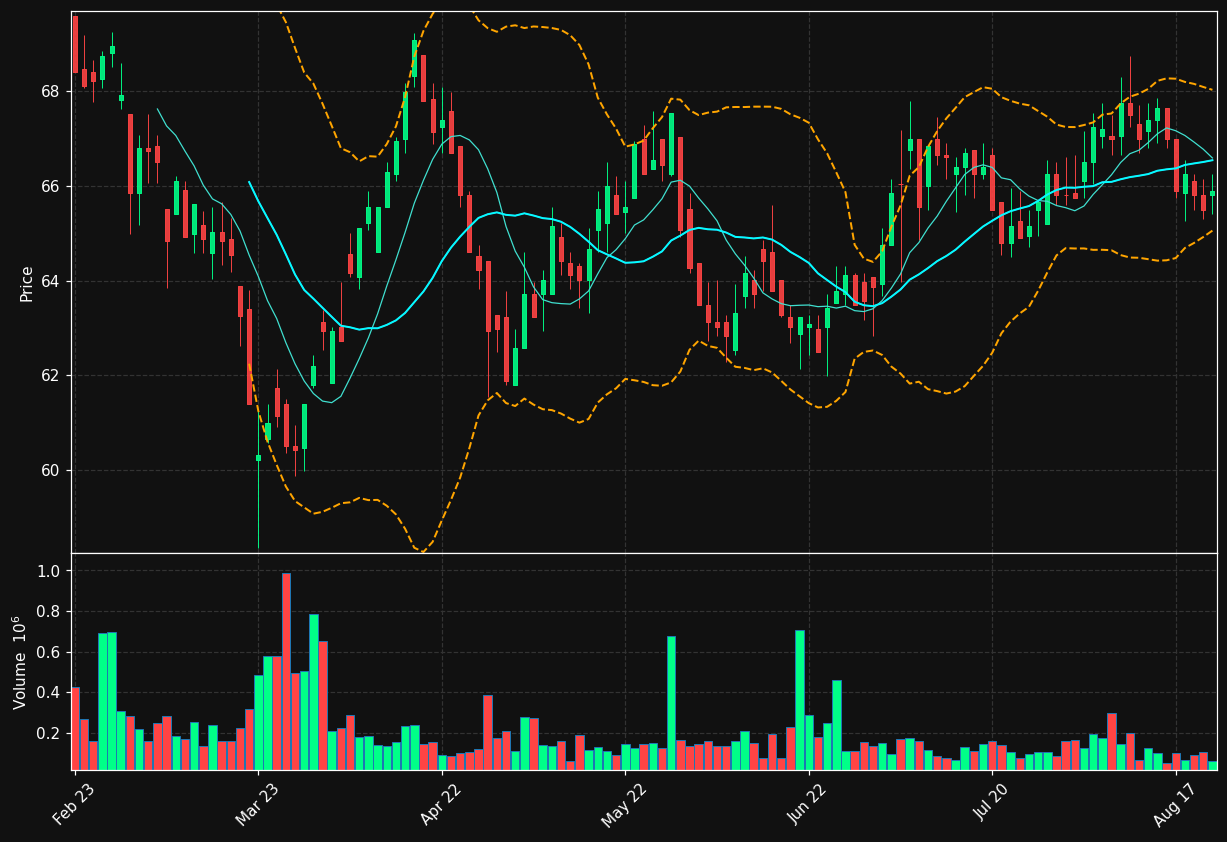Click the 1.0 volume axis label
The image size is (1227, 842).
tap(49, 571)
